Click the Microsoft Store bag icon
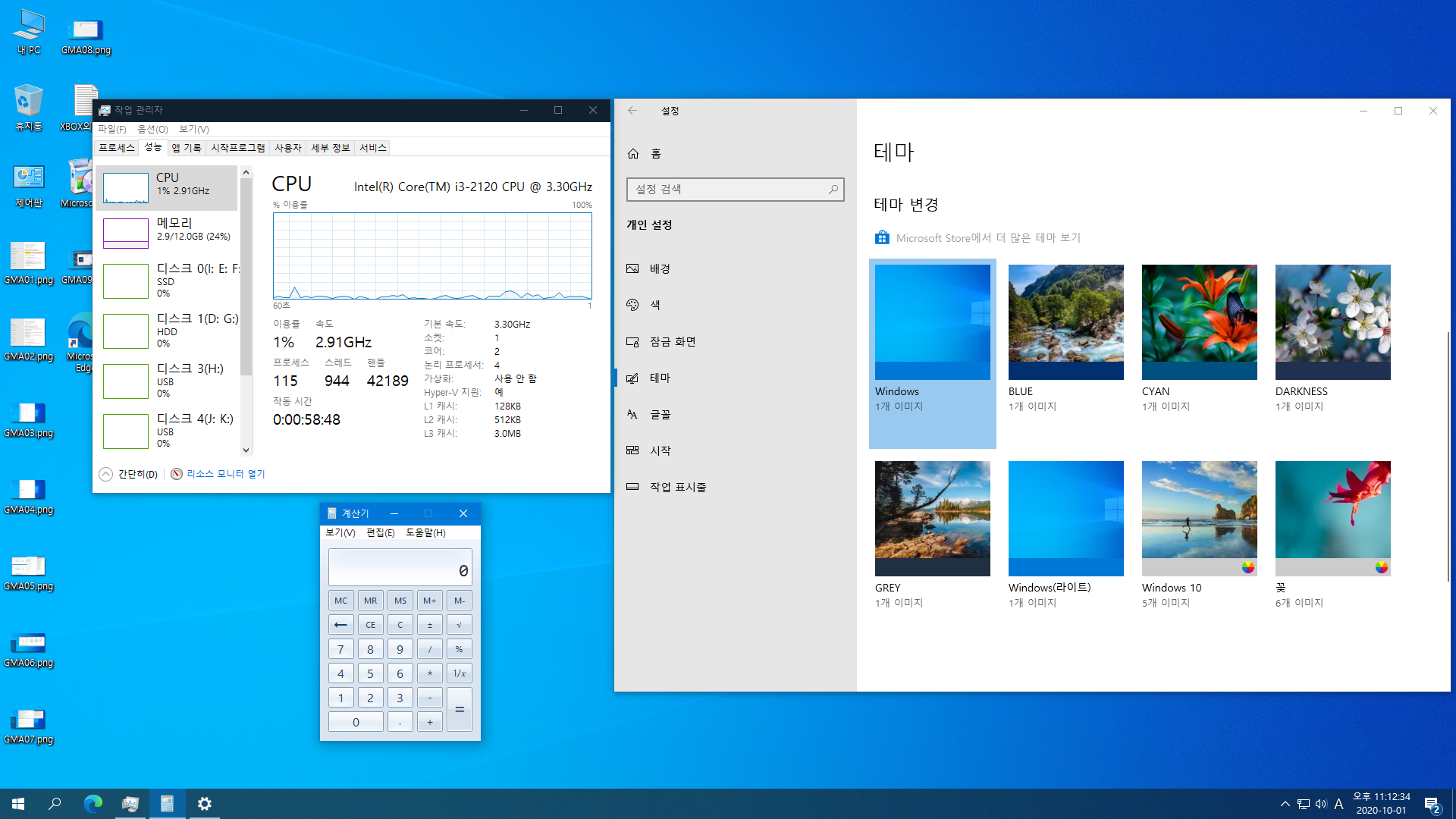This screenshot has height=819, width=1456. pos(882,238)
